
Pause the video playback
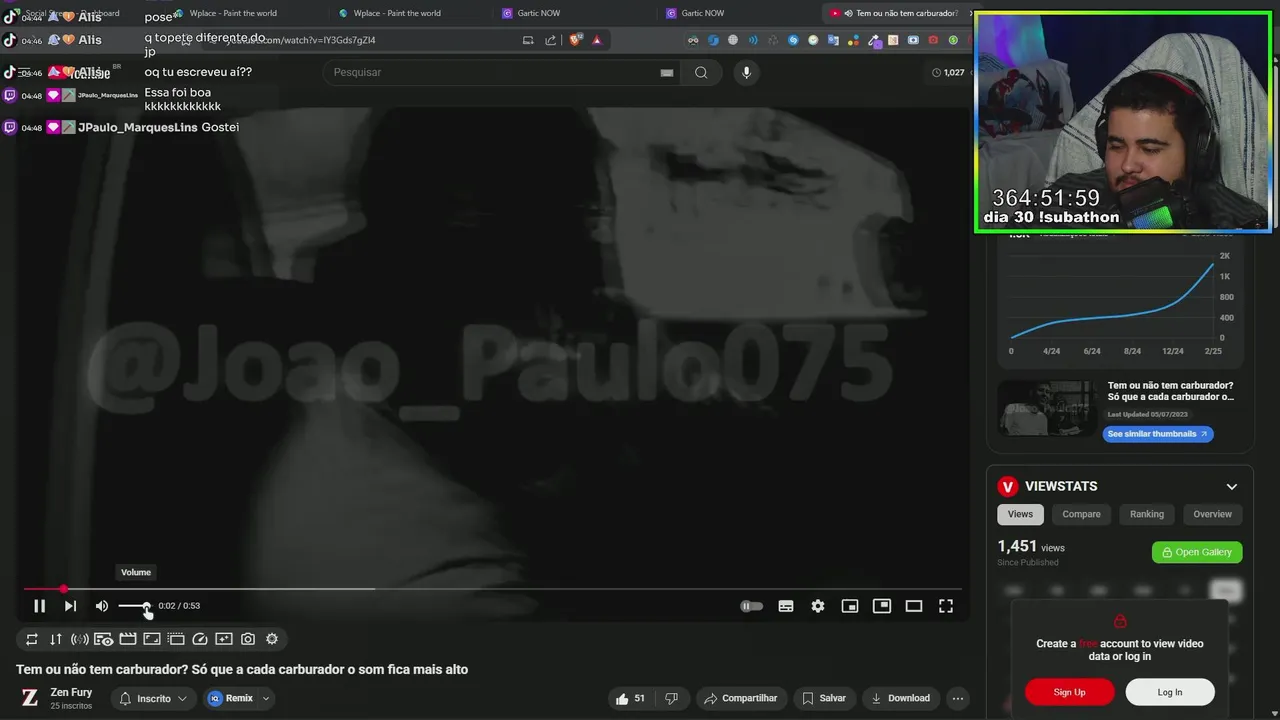point(40,606)
